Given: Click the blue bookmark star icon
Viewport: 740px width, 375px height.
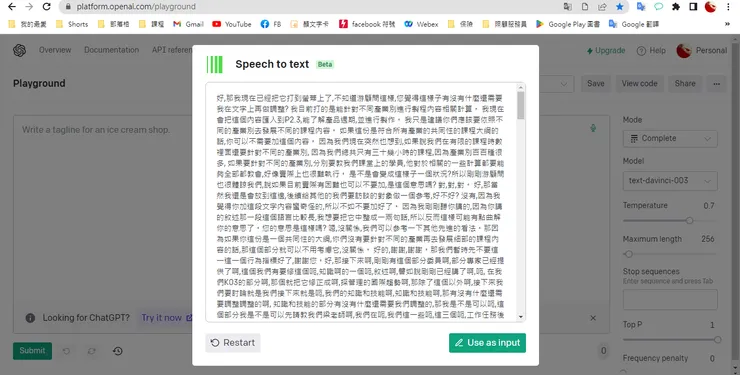Looking at the screenshot, I should (x=620, y=7).
